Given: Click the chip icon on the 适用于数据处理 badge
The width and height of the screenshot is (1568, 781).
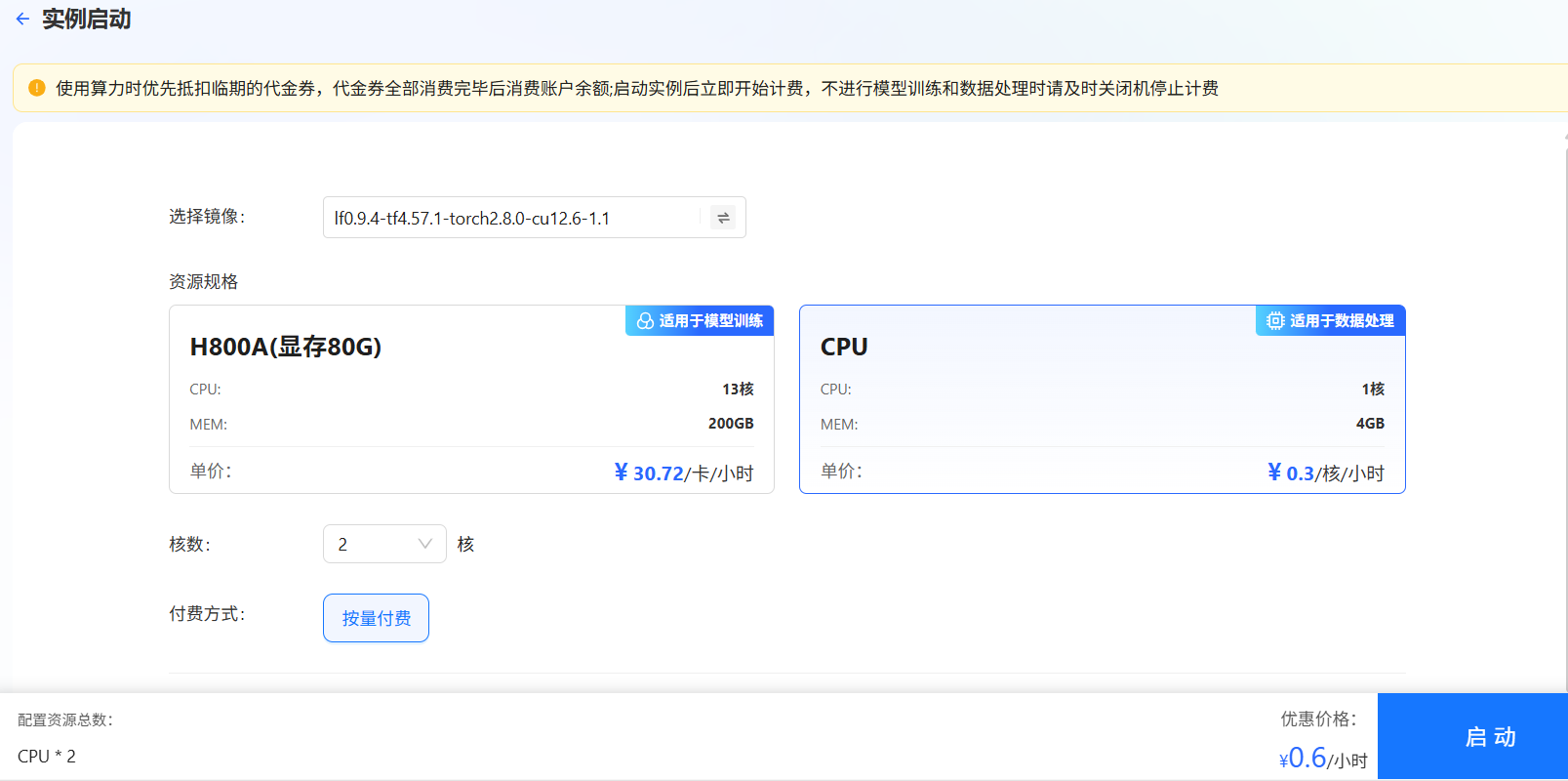Looking at the screenshot, I should tap(1275, 321).
